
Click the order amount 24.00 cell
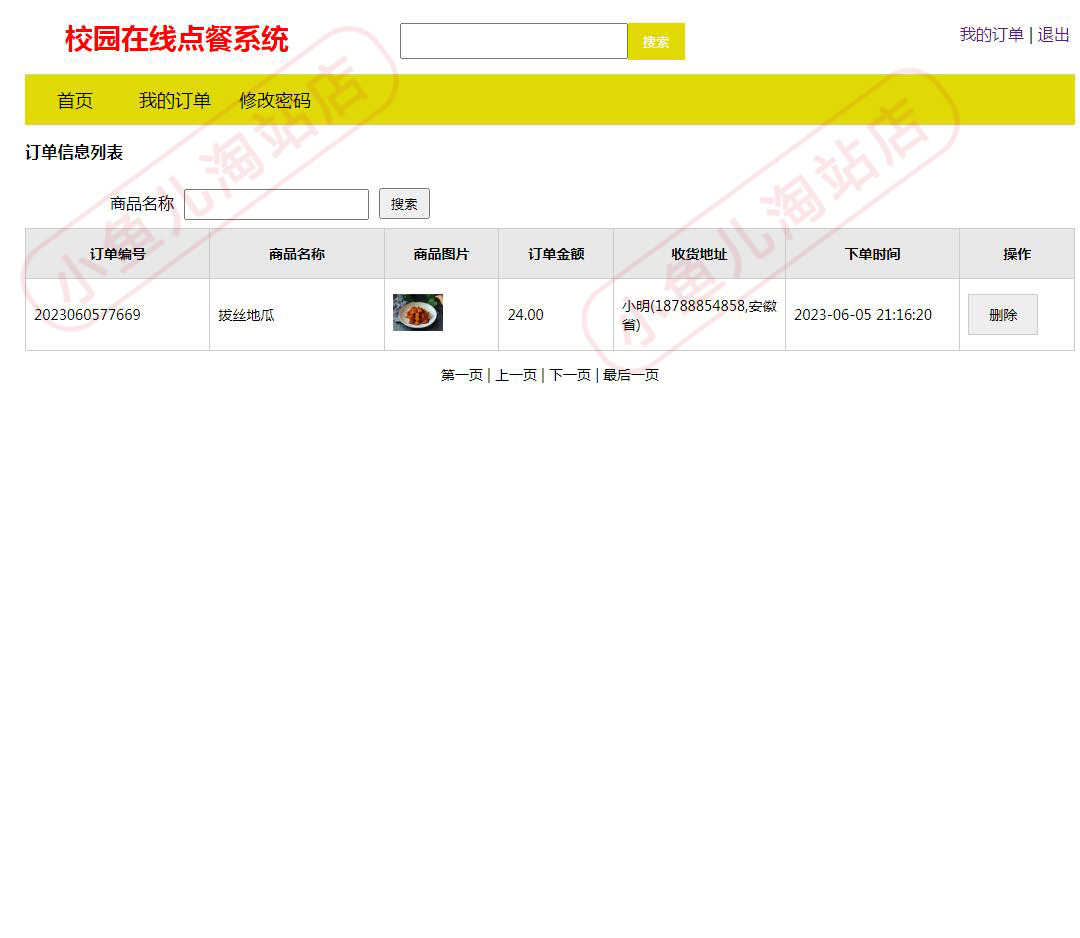click(x=556, y=315)
